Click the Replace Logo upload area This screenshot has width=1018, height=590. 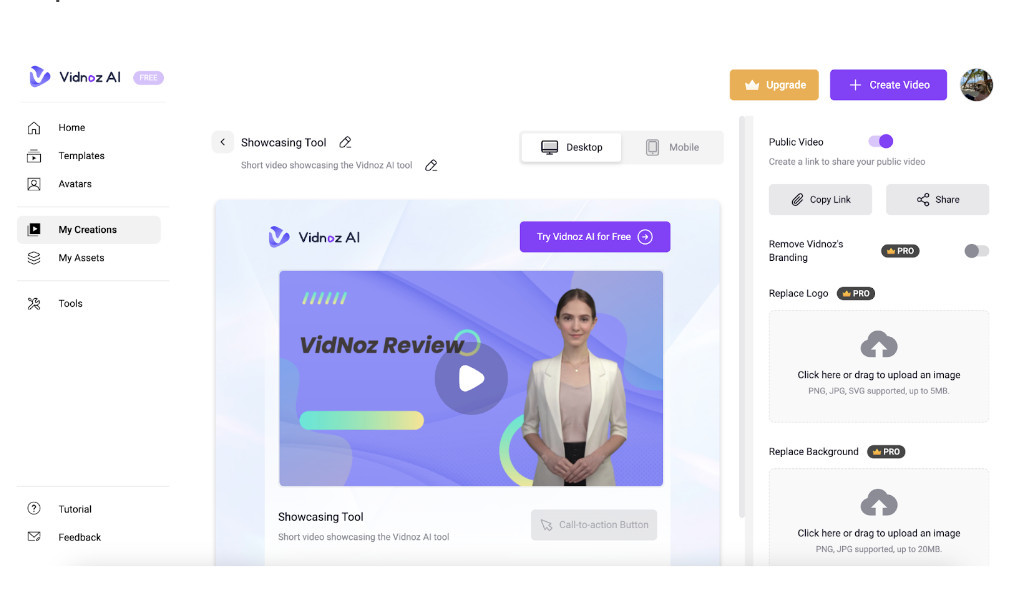[879, 366]
